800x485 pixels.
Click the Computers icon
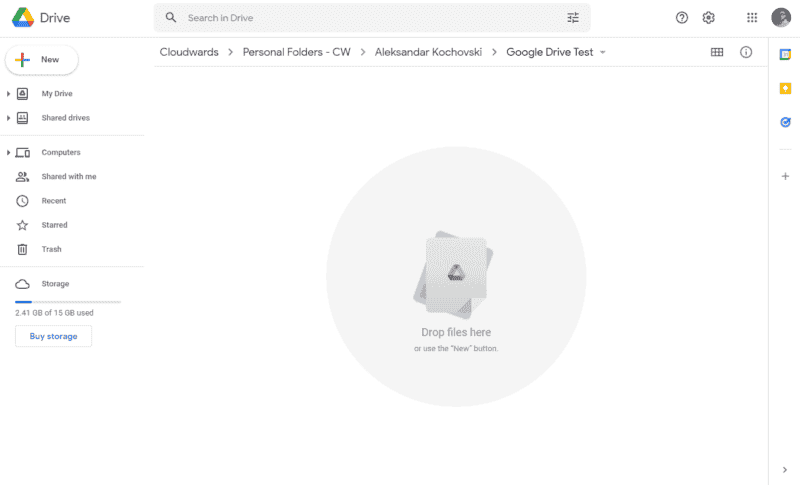22,152
